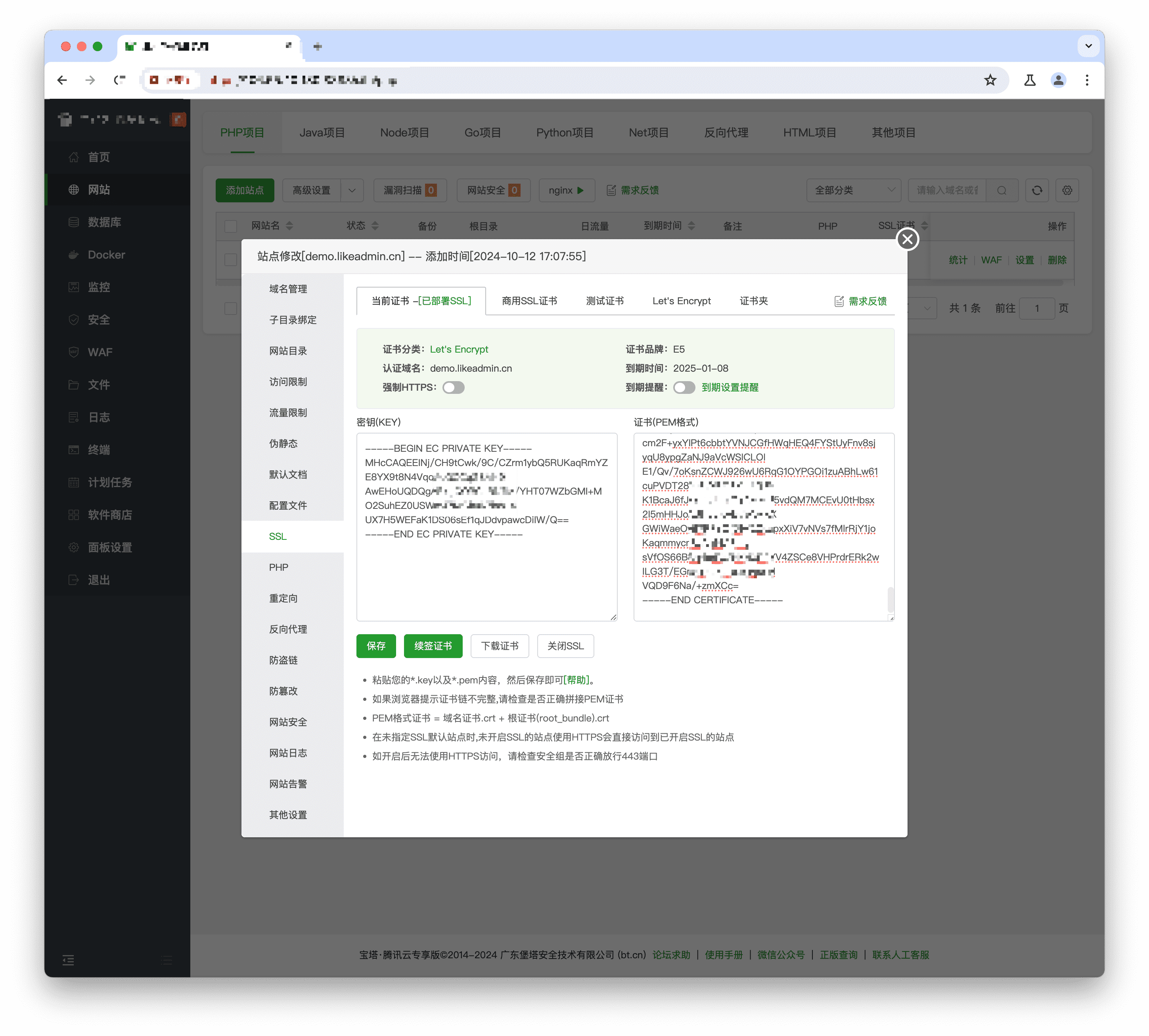Collapse the sidebar menu icon at bottom left

[x=68, y=960]
